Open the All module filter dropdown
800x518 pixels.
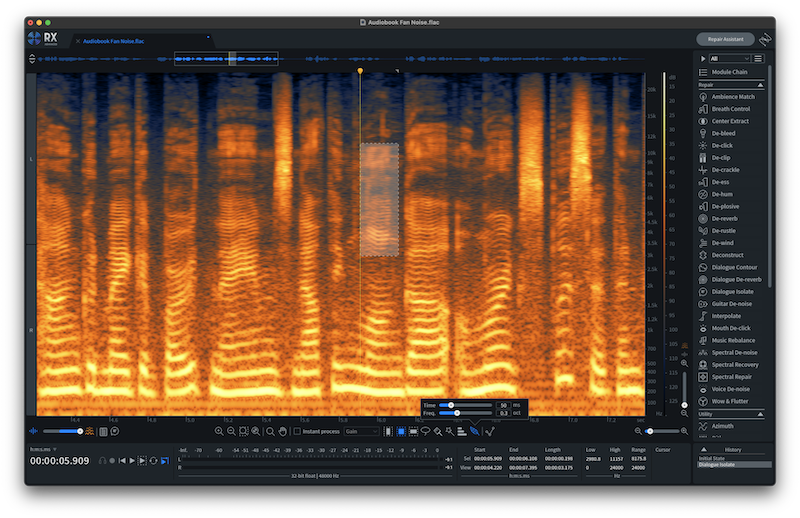(x=728, y=59)
